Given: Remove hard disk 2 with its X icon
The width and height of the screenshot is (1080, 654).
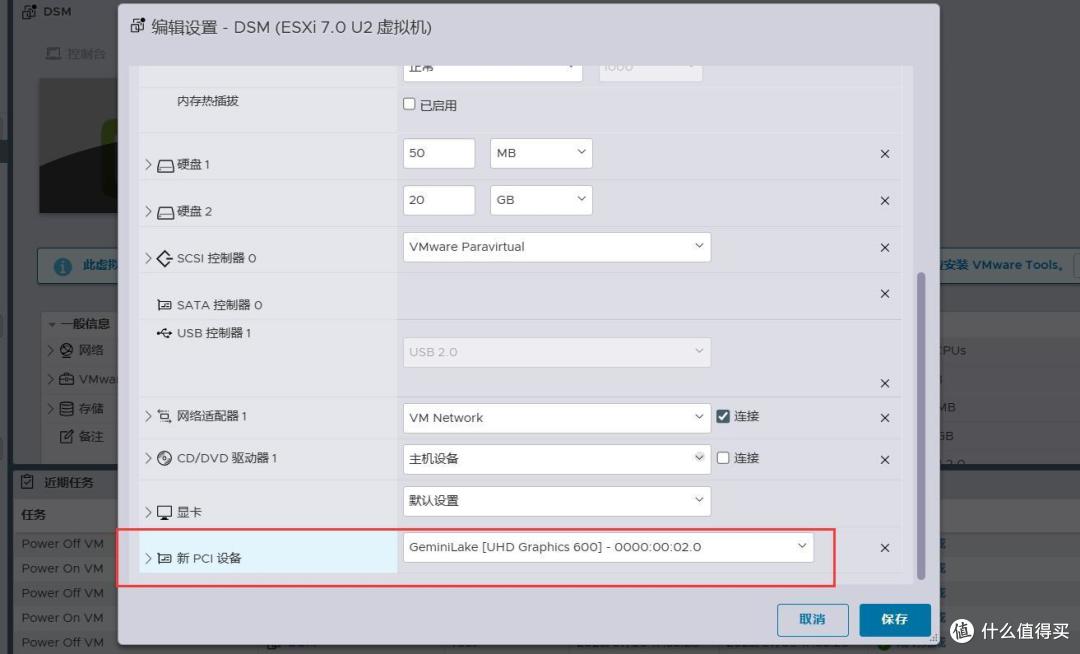Looking at the screenshot, I should point(885,200).
